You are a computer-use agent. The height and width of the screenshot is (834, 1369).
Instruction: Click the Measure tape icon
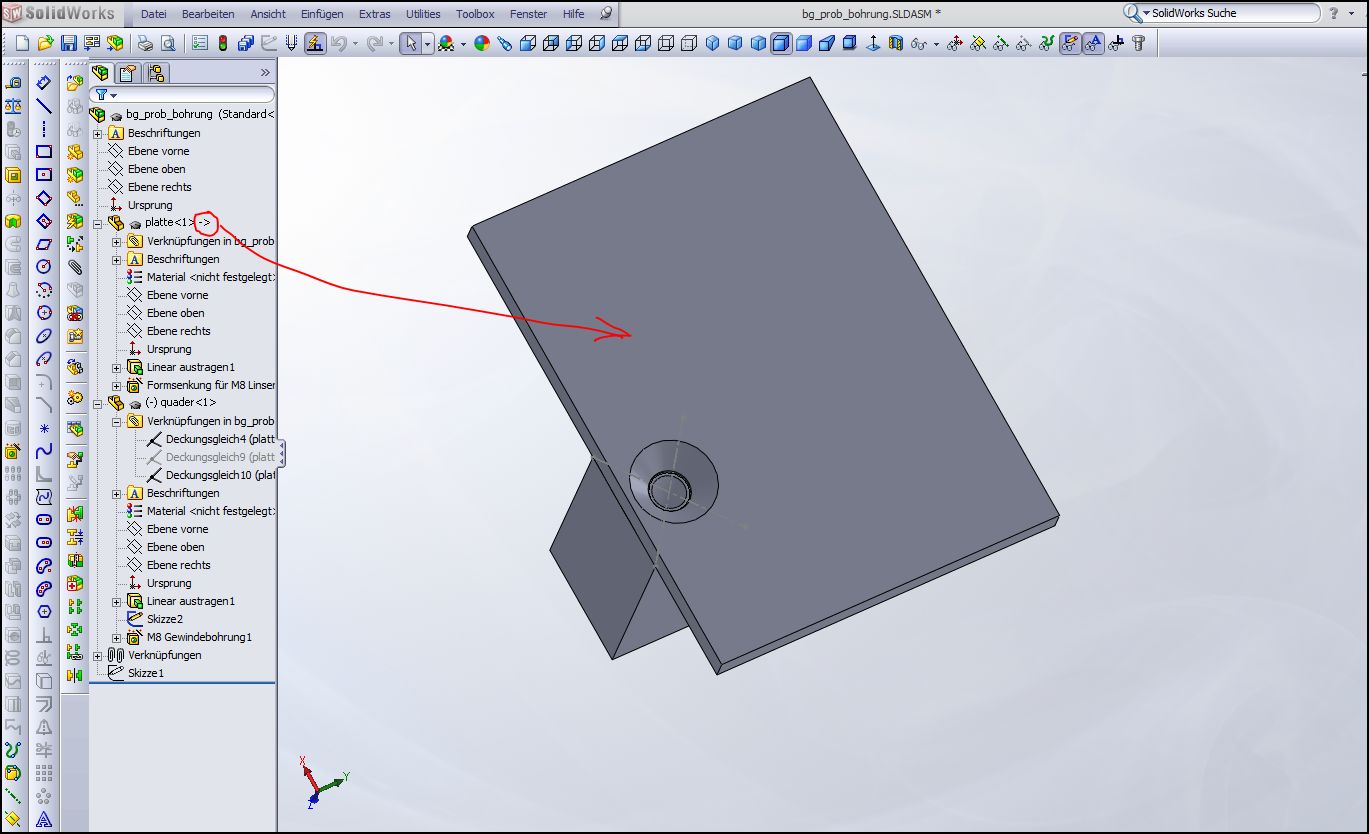click(13, 83)
